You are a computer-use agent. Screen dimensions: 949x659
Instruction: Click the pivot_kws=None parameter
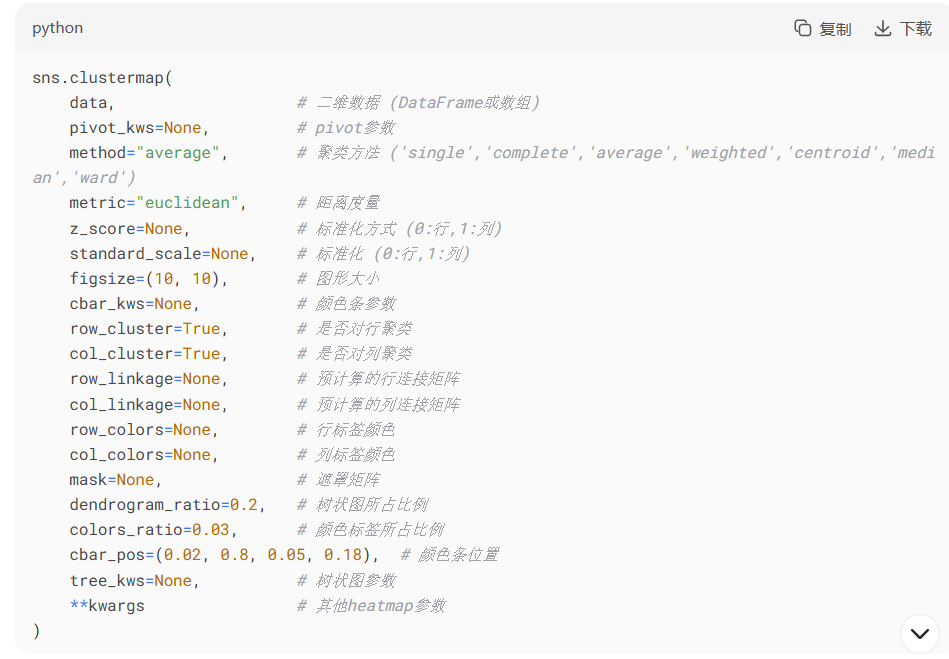(x=136, y=128)
